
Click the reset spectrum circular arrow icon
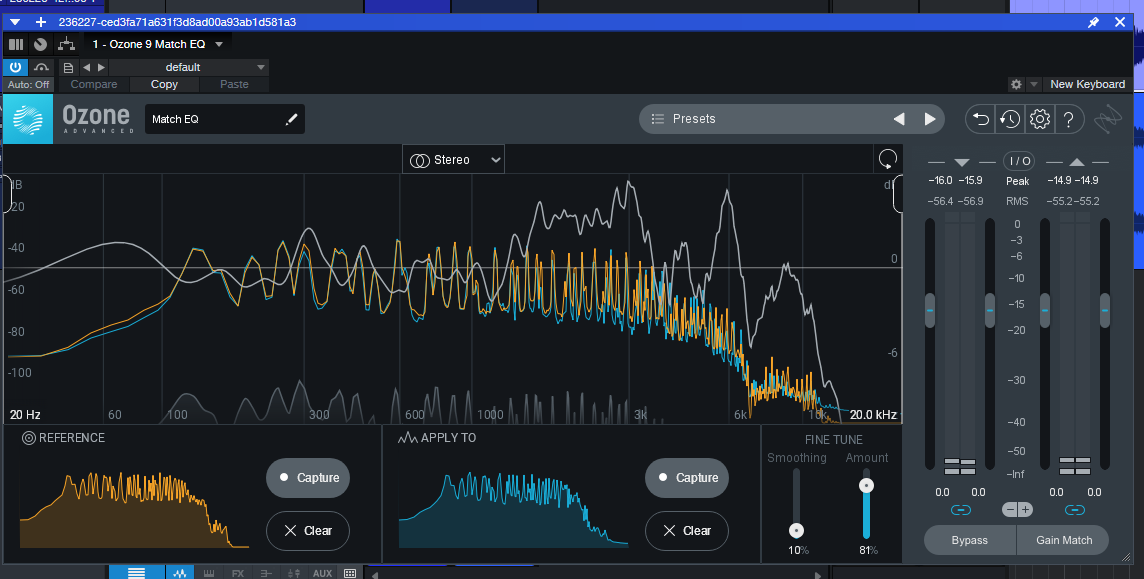[x=888, y=159]
